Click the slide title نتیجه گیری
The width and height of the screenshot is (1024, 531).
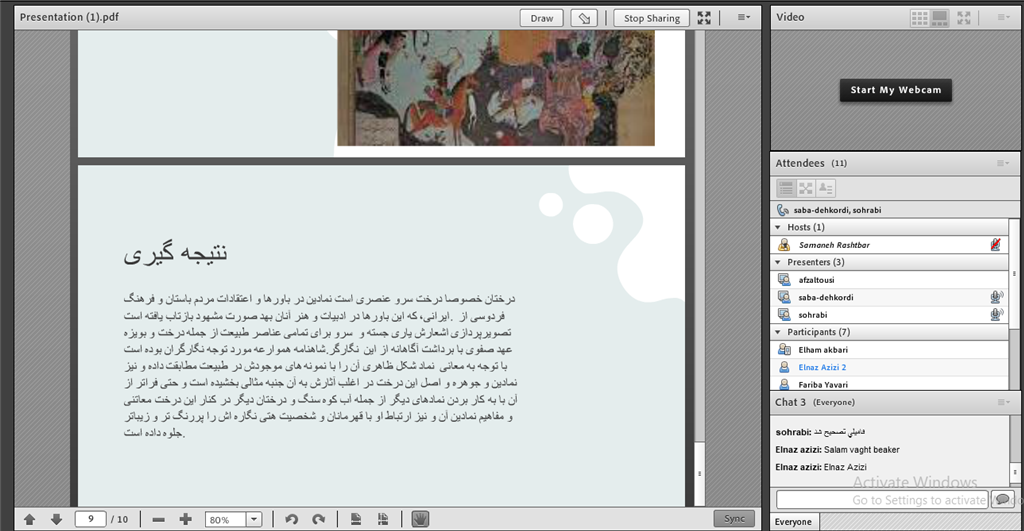176,253
